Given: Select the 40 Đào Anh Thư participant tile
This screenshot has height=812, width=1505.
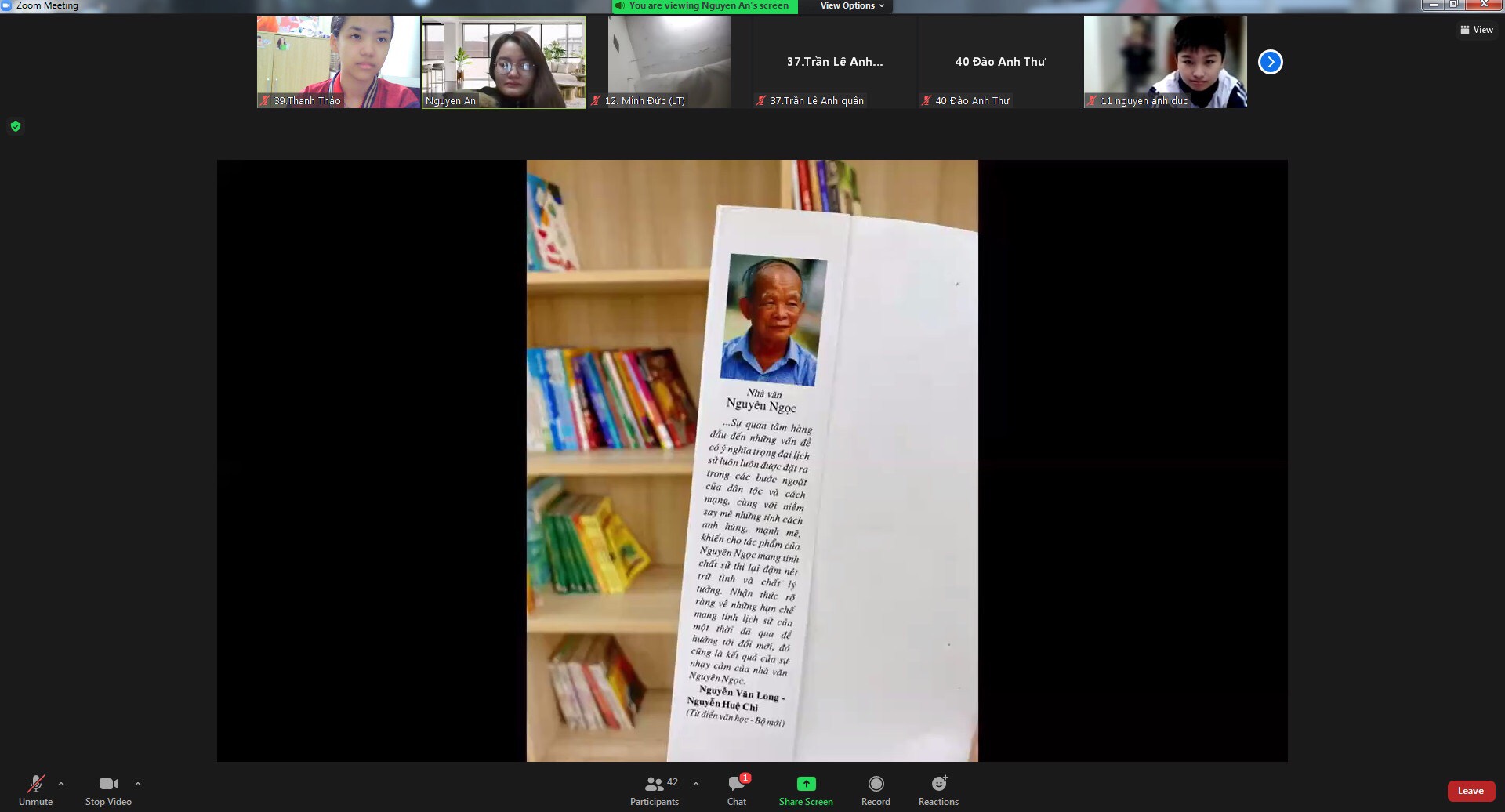Looking at the screenshot, I should click(x=999, y=62).
